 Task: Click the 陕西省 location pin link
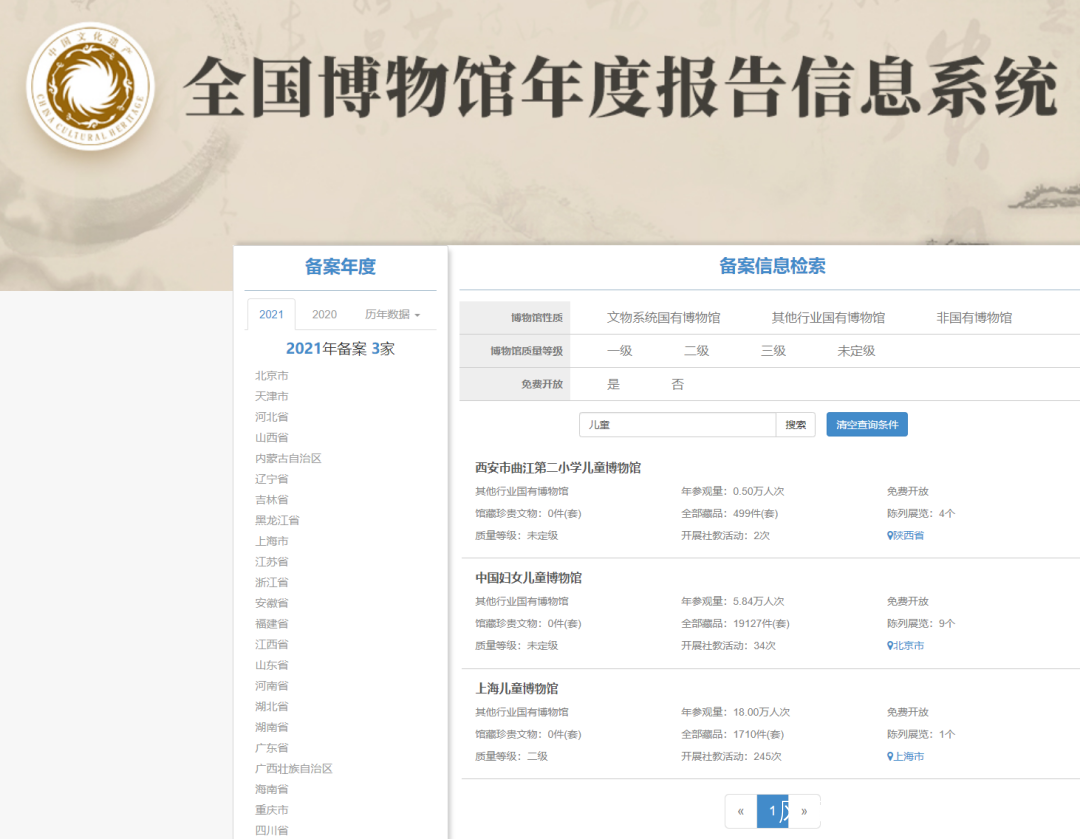[x=906, y=535]
